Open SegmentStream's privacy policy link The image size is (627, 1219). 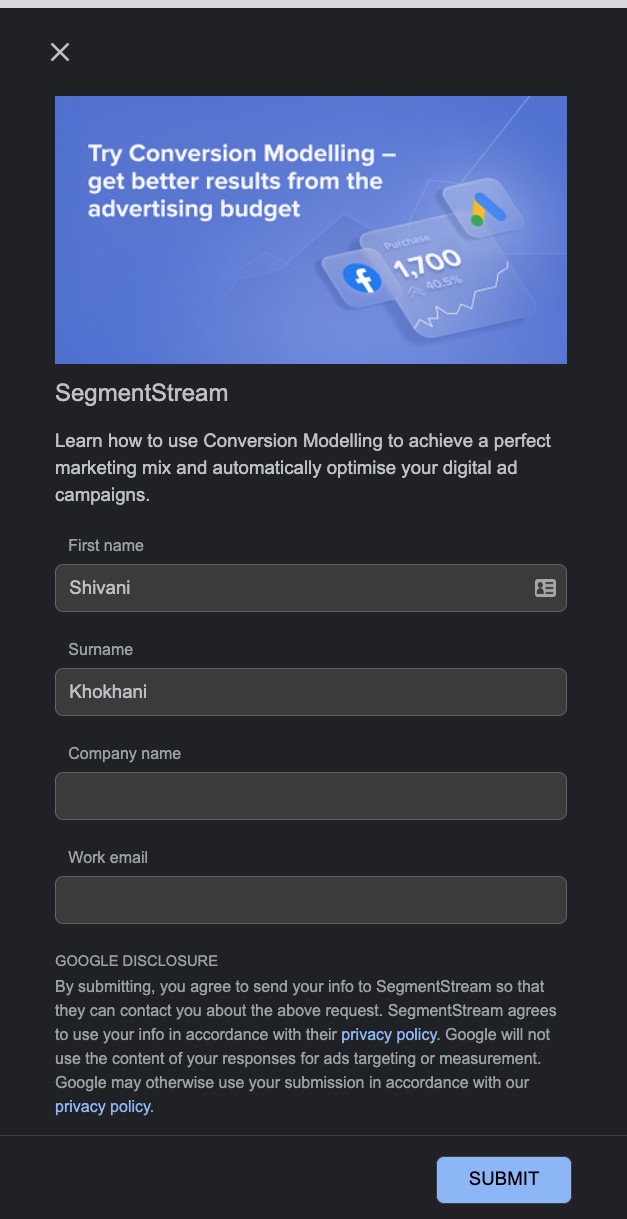pos(389,1034)
